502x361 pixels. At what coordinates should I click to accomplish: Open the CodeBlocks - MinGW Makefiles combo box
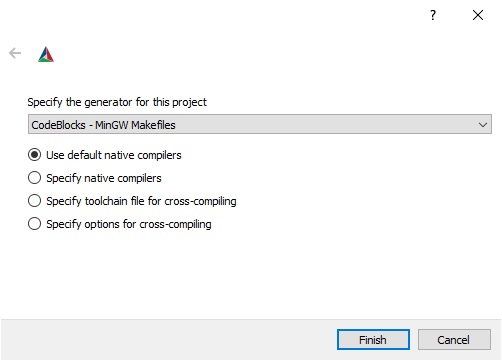point(260,124)
